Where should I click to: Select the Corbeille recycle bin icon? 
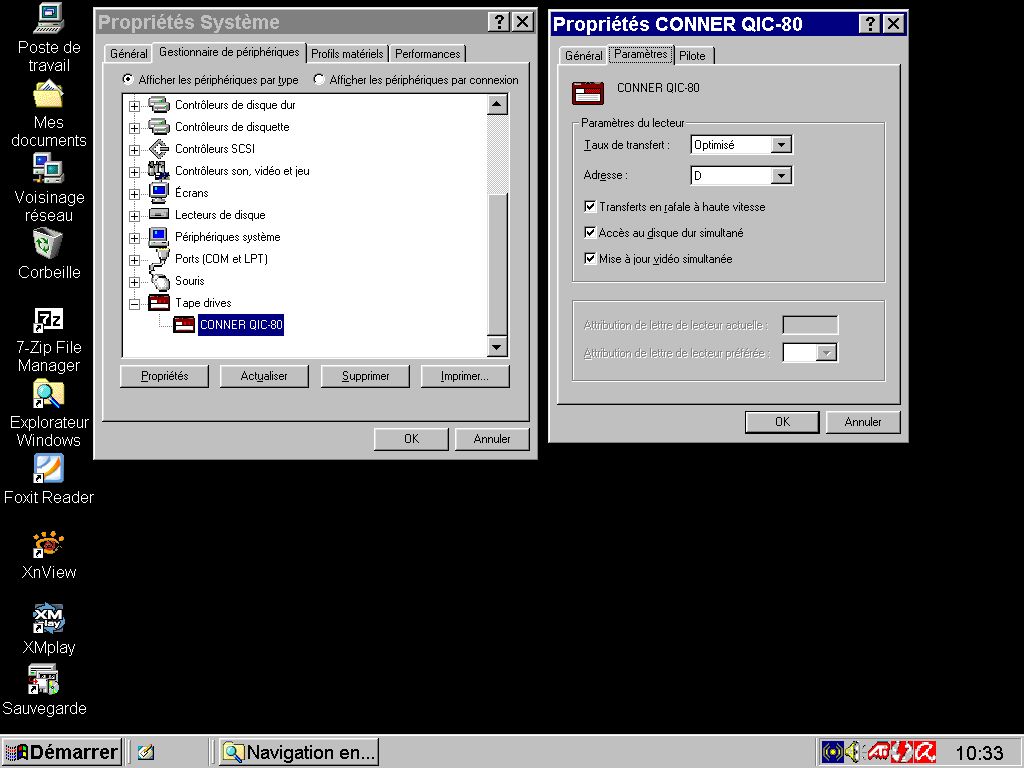point(49,243)
